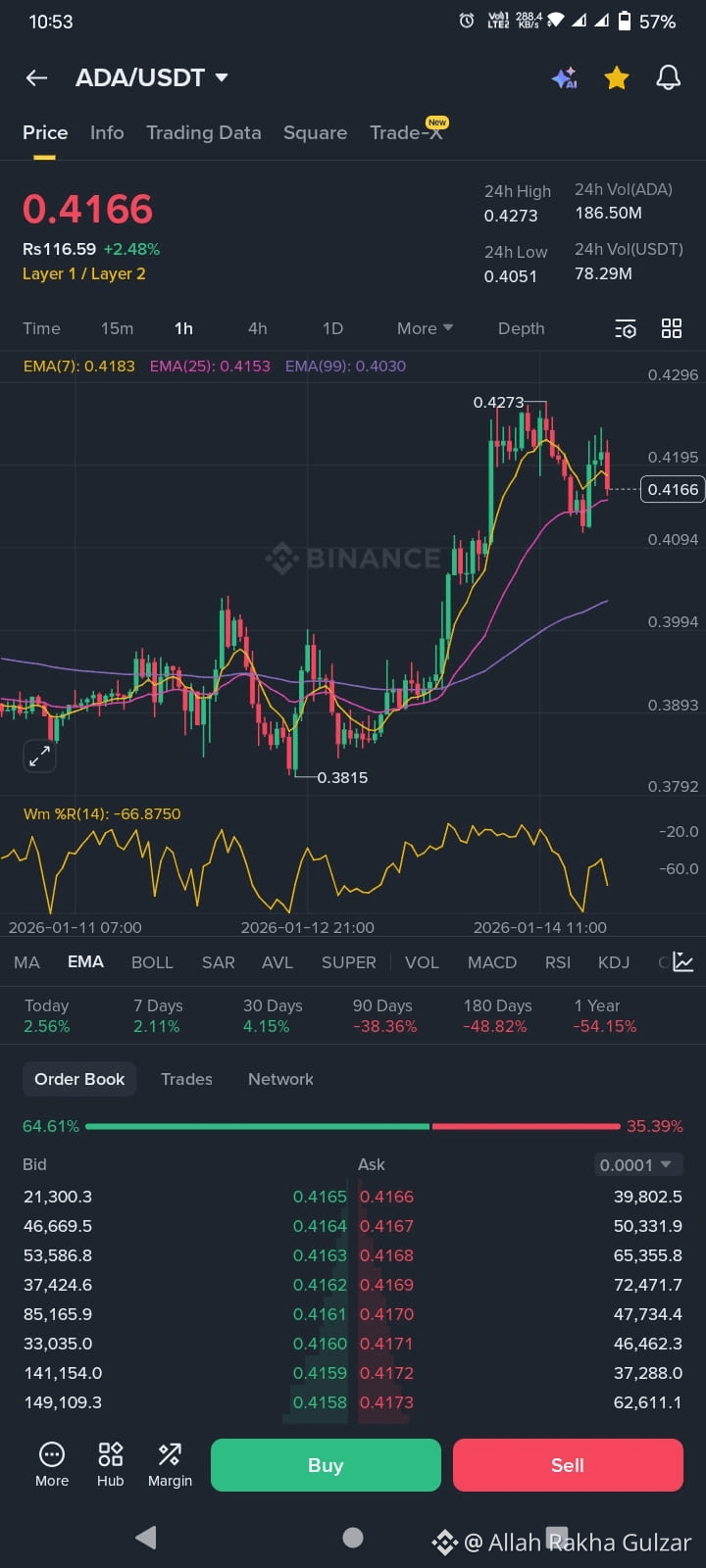Open the indicator settings chart icon
The height and width of the screenshot is (1568, 706).
[683, 962]
